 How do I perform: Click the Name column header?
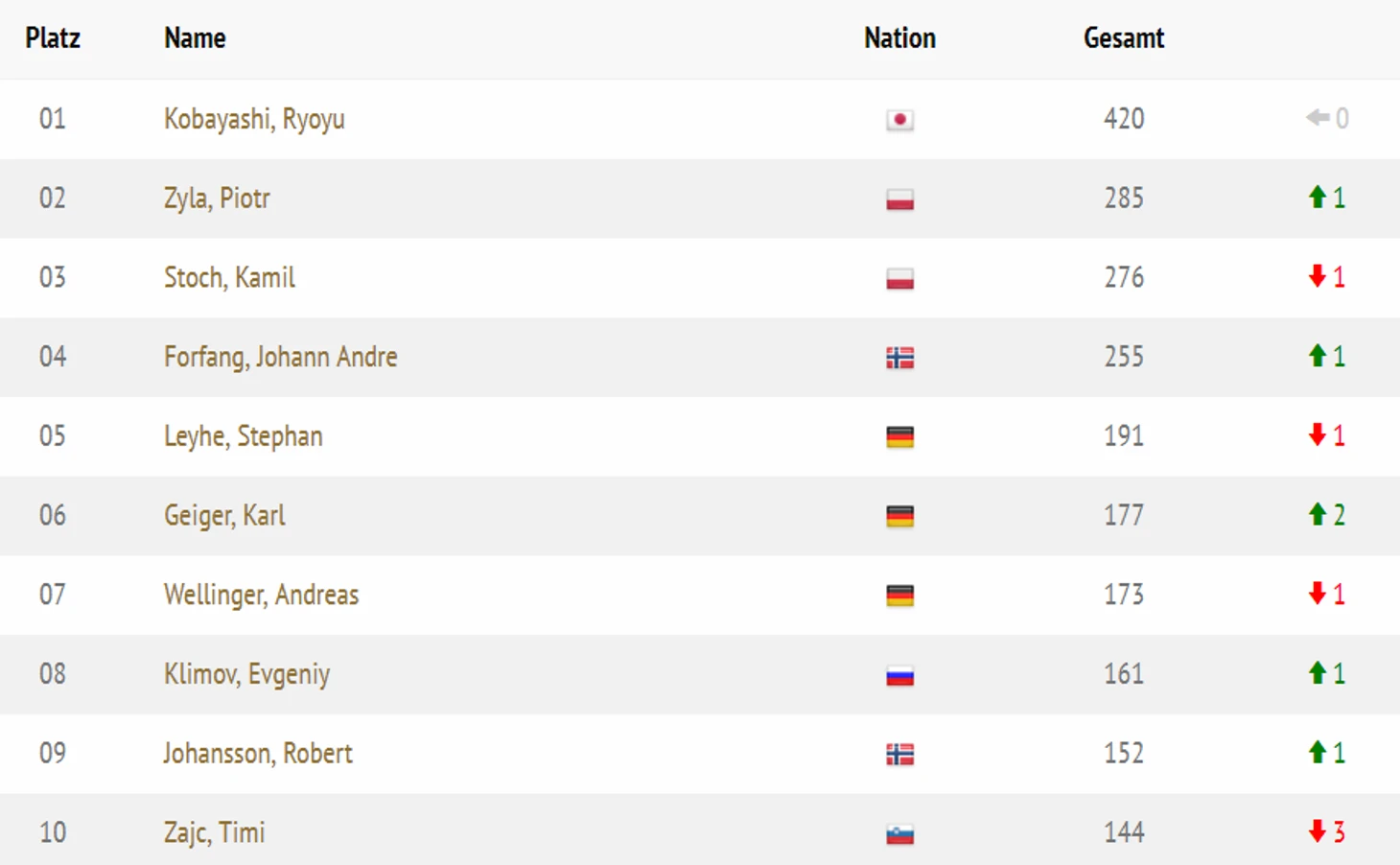(x=195, y=38)
